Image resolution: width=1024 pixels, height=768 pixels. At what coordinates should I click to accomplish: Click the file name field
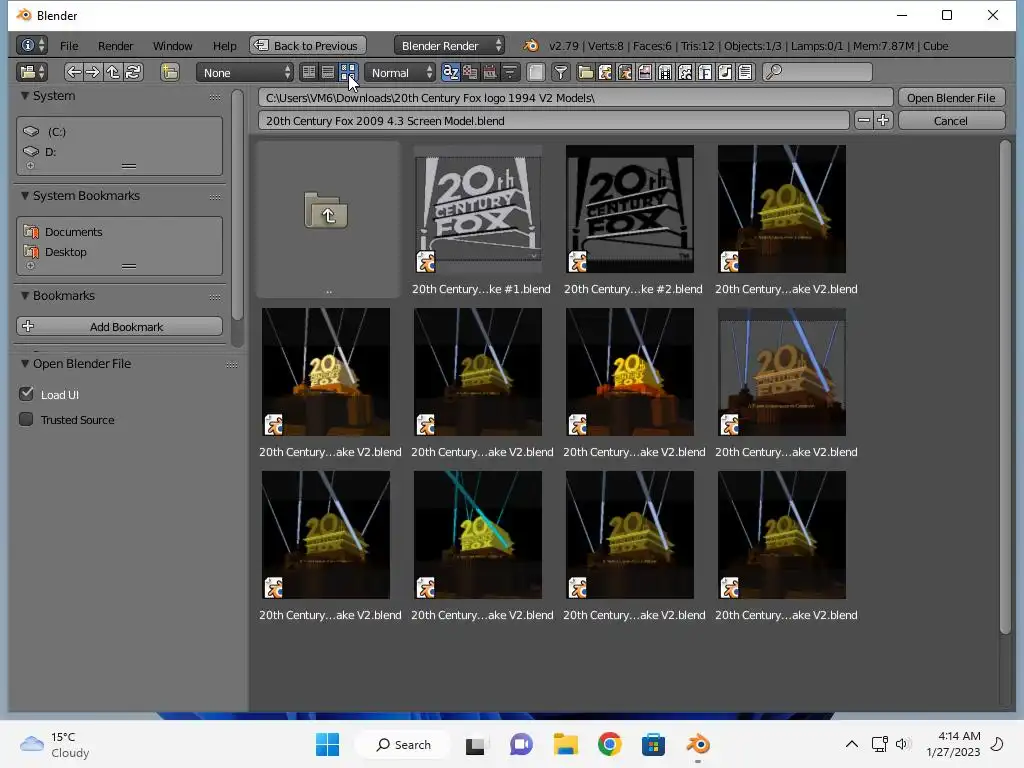point(554,120)
